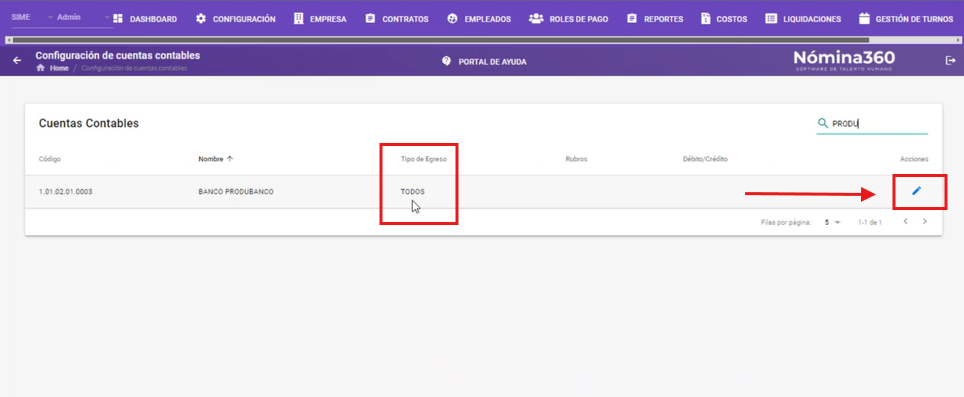
Task: Click the Contratos clipboard icon
Action: coord(370,18)
